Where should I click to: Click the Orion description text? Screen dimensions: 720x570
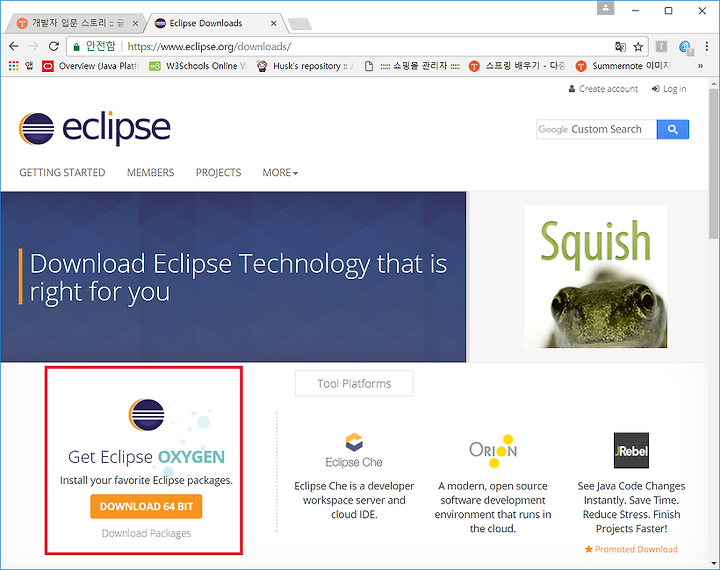(x=493, y=507)
